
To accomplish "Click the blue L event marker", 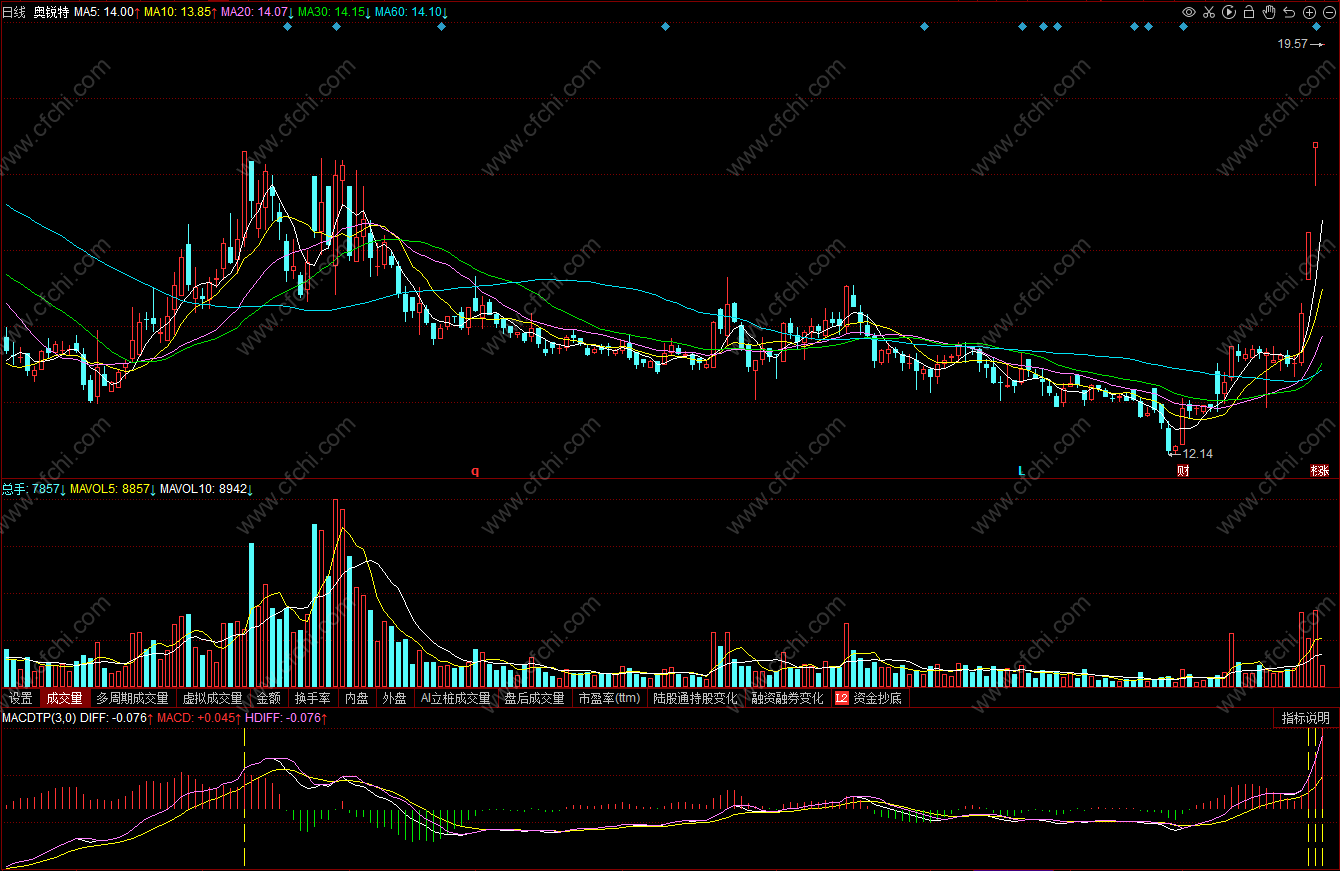I will 1021,471.
